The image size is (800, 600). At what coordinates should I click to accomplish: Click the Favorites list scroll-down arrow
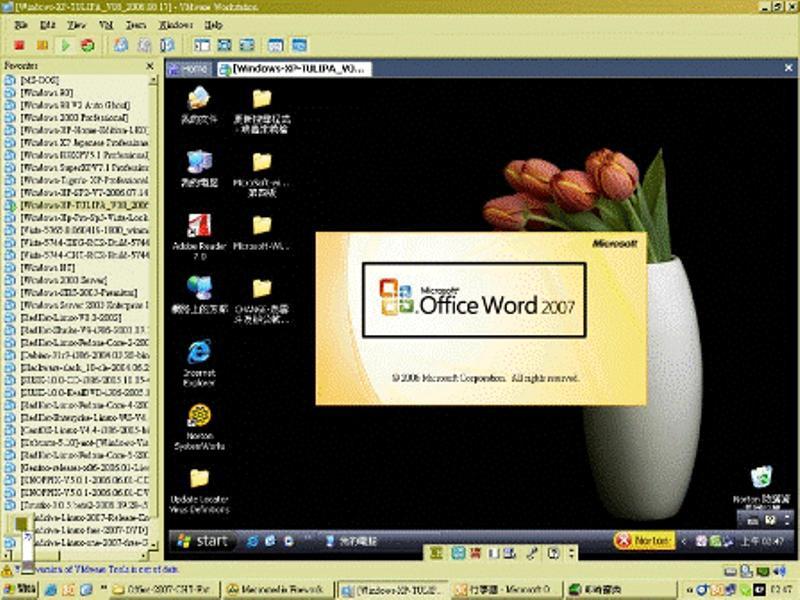pos(153,545)
